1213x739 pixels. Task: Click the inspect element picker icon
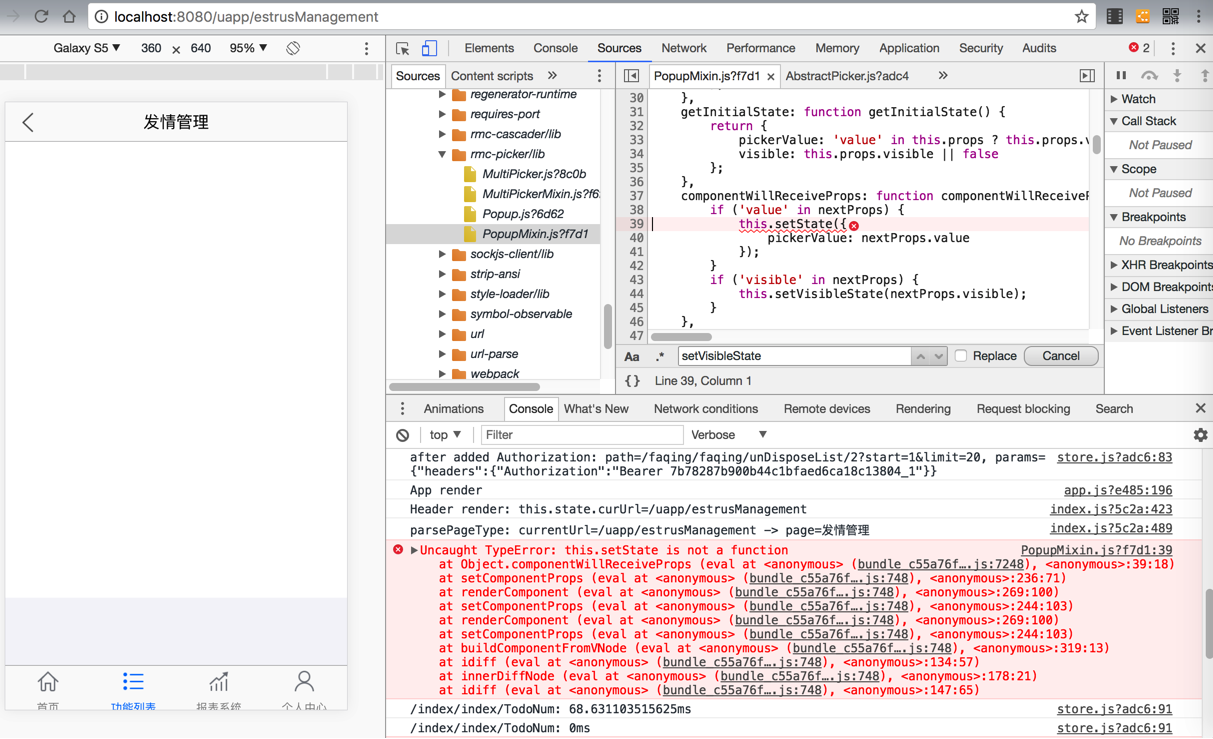coord(403,48)
